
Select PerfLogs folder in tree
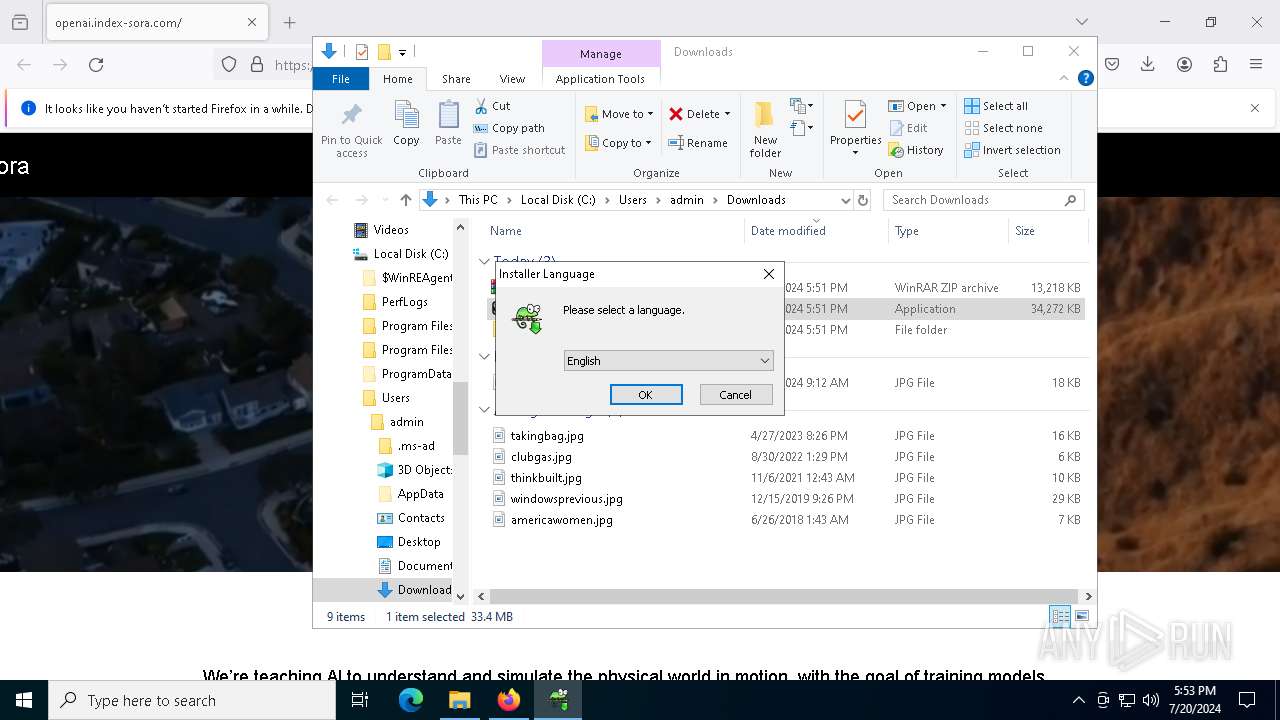pos(405,302)
